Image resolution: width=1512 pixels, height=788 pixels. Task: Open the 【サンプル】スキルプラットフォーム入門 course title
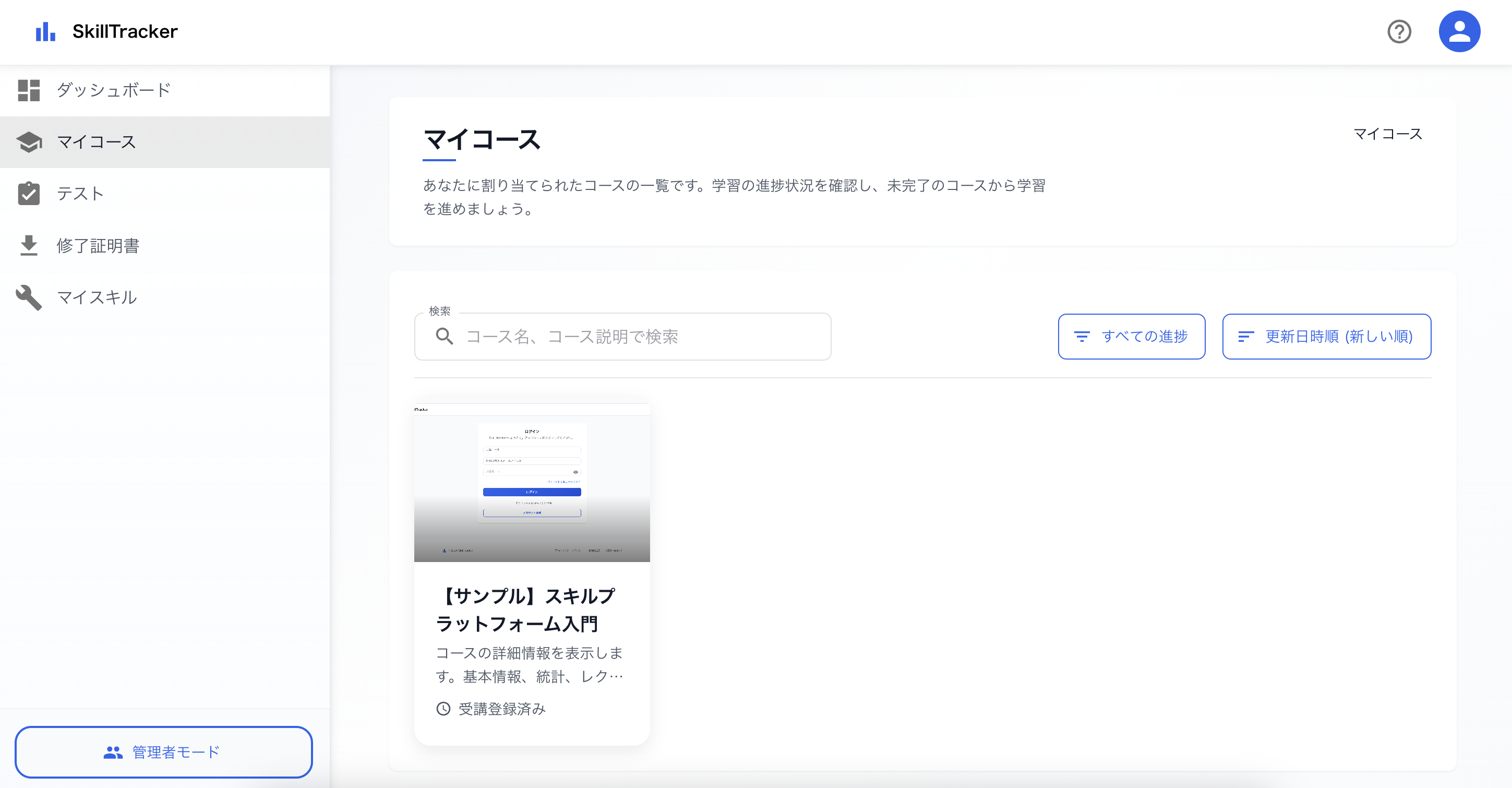(526, 610)
